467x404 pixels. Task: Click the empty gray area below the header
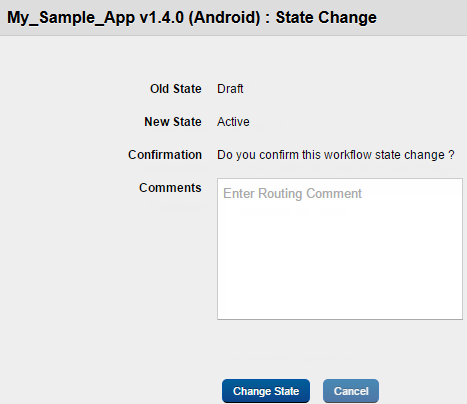[x=233, y=57]
